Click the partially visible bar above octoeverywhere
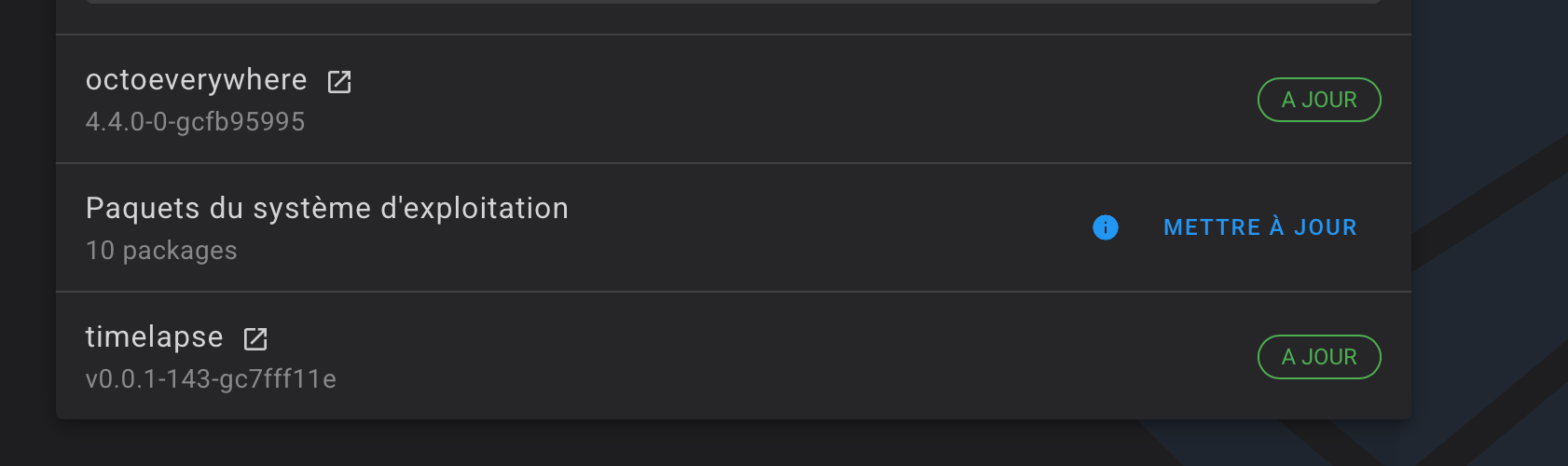The width and height of the screenshot is (1568, 466). tap(733, 2)
